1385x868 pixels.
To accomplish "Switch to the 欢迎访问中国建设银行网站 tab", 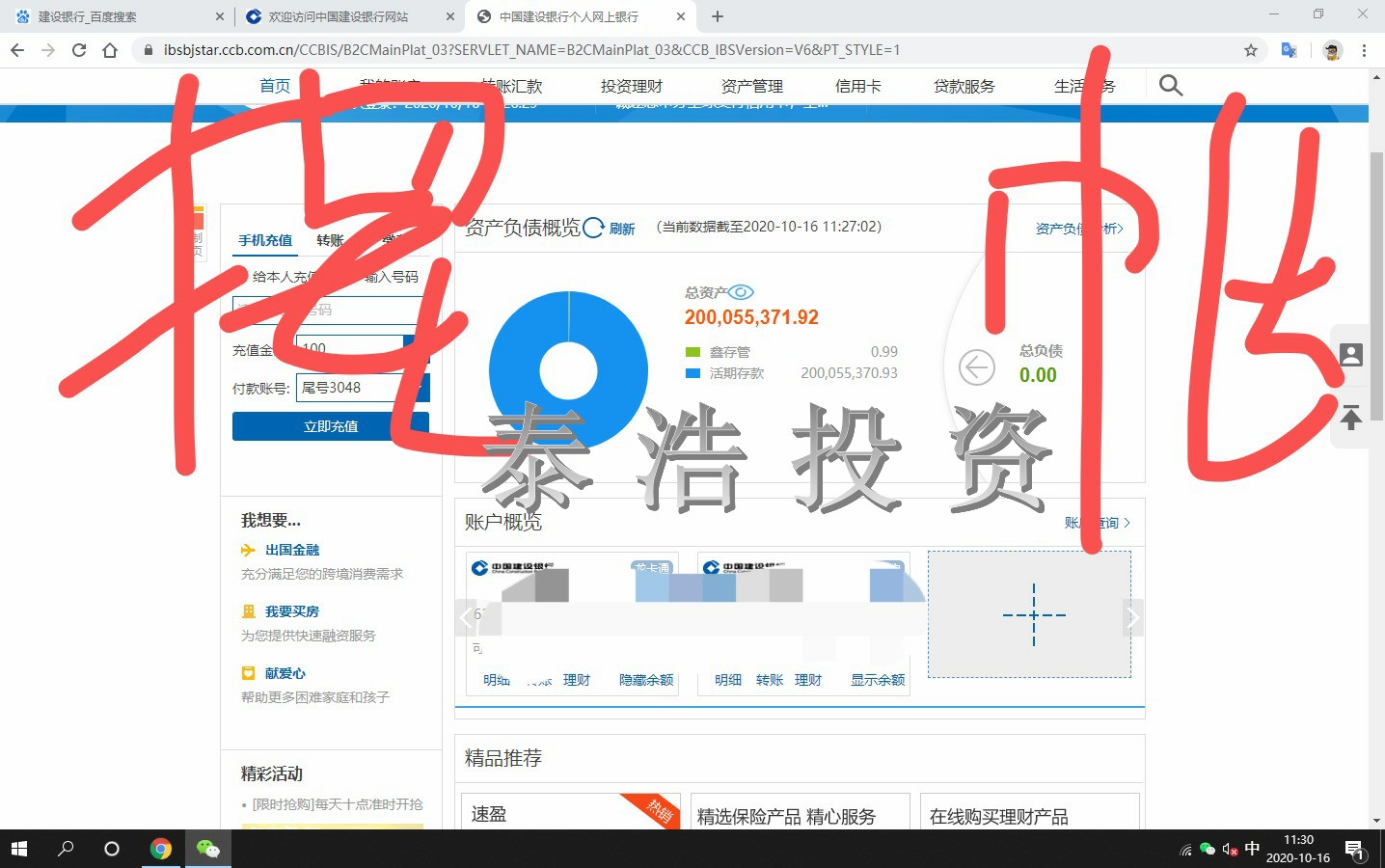I will pos(347,16).
